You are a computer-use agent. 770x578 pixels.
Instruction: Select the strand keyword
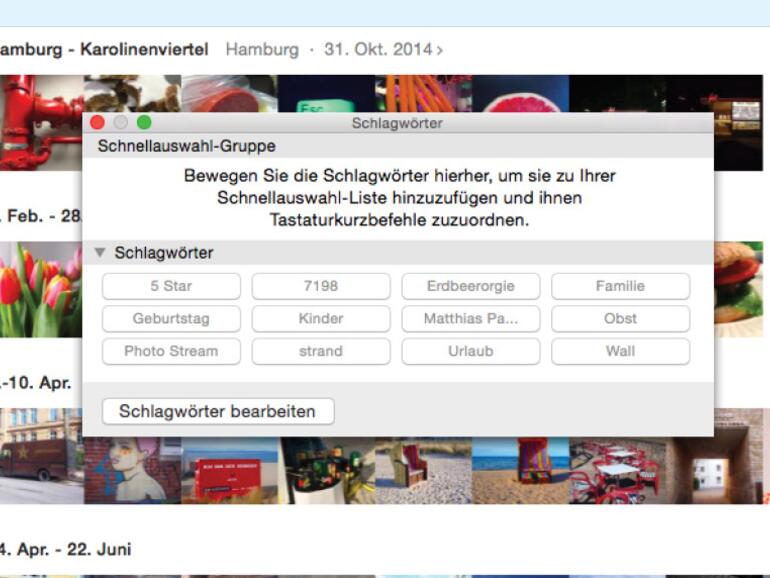click(321, 351)
